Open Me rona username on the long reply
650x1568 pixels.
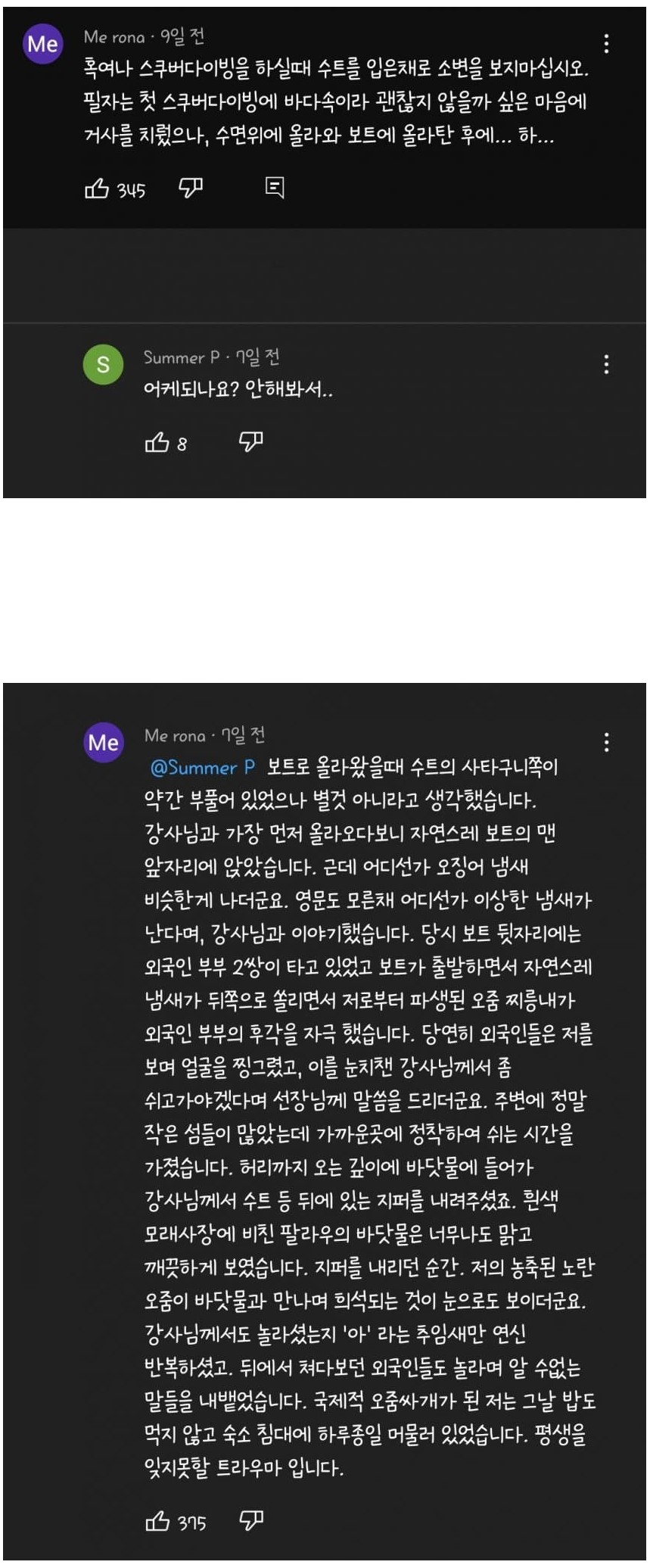click(175, 735)
